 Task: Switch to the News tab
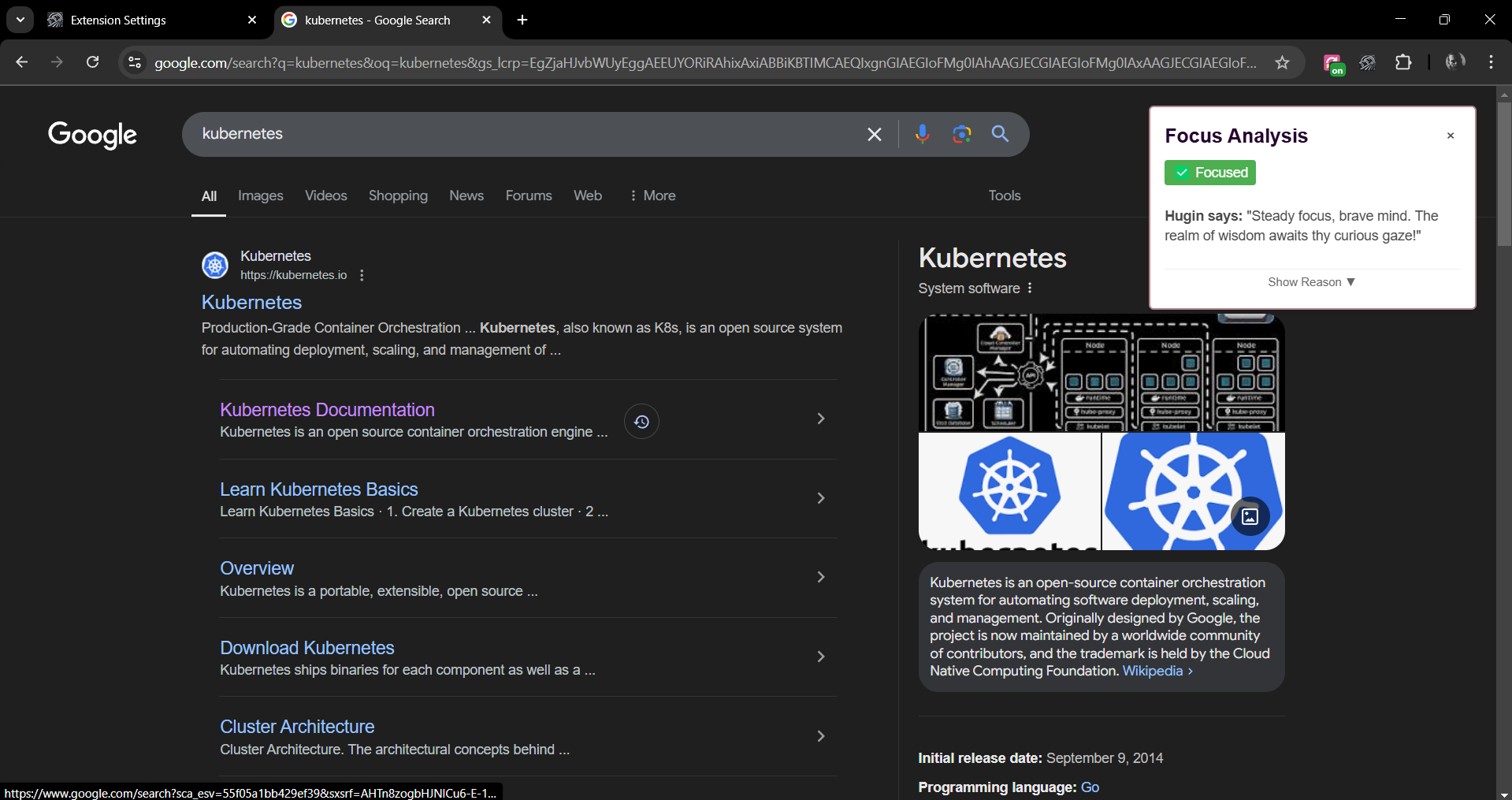[466, 195]
